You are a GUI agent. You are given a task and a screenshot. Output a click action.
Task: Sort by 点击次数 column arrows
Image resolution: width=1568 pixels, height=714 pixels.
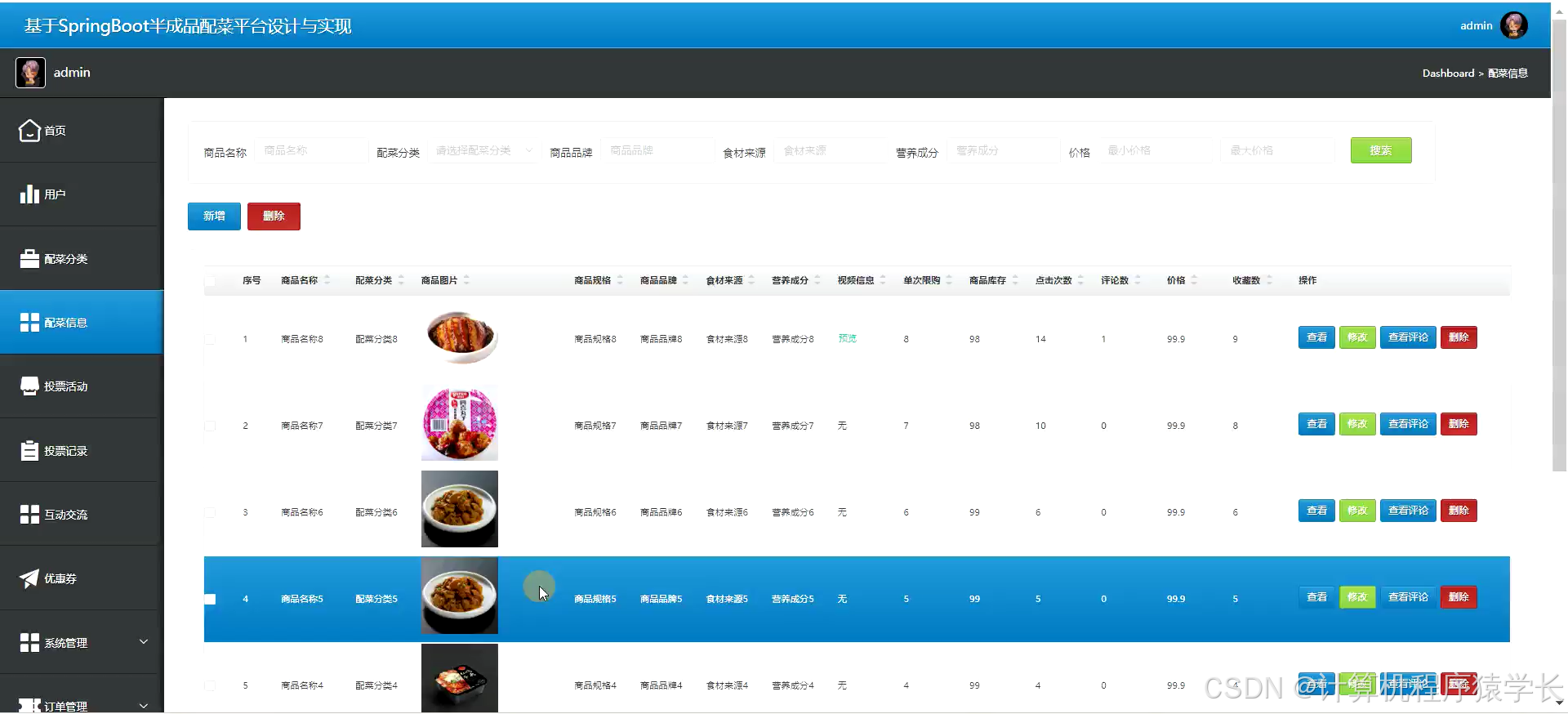click(x=1080, y=280)
